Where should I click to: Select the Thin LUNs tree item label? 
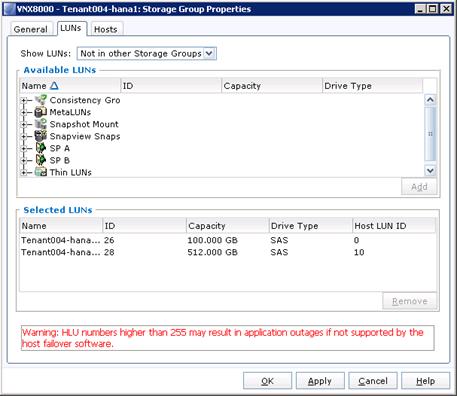[x=70, y=172]
